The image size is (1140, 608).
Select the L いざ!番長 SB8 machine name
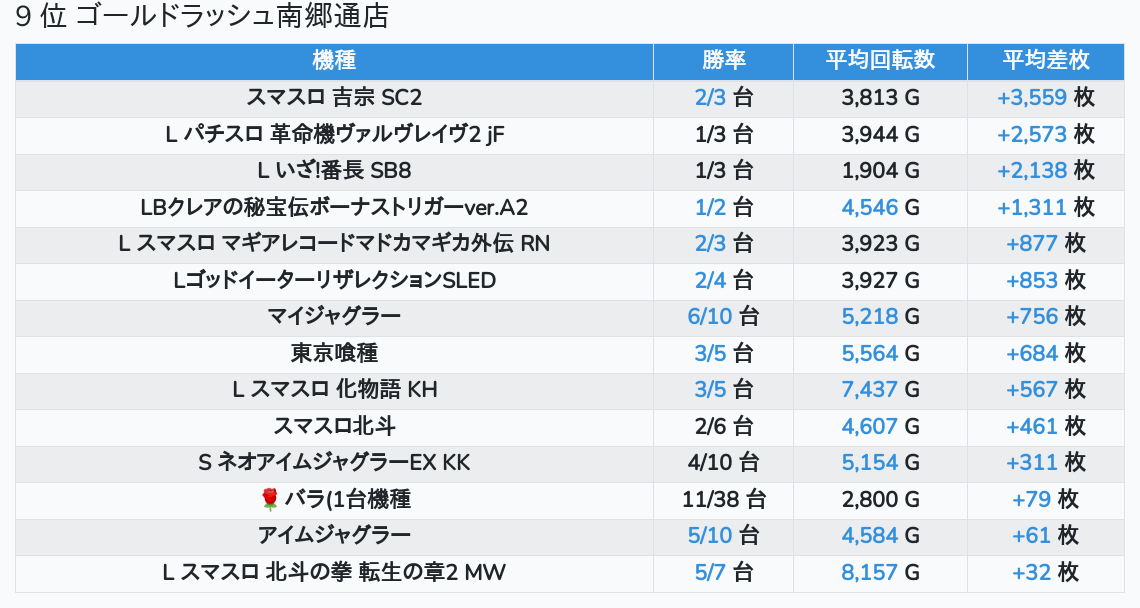(x=334, y=171)
